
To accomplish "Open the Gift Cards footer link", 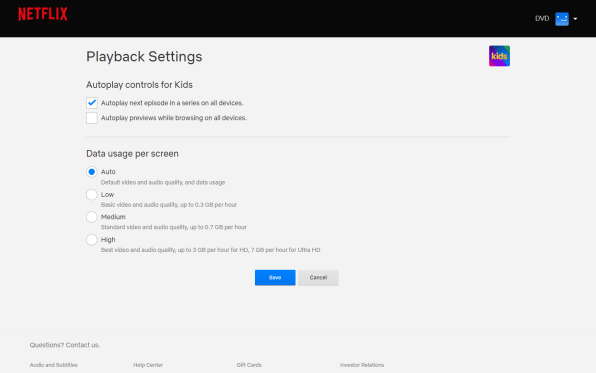I will (x=249, y=365).
